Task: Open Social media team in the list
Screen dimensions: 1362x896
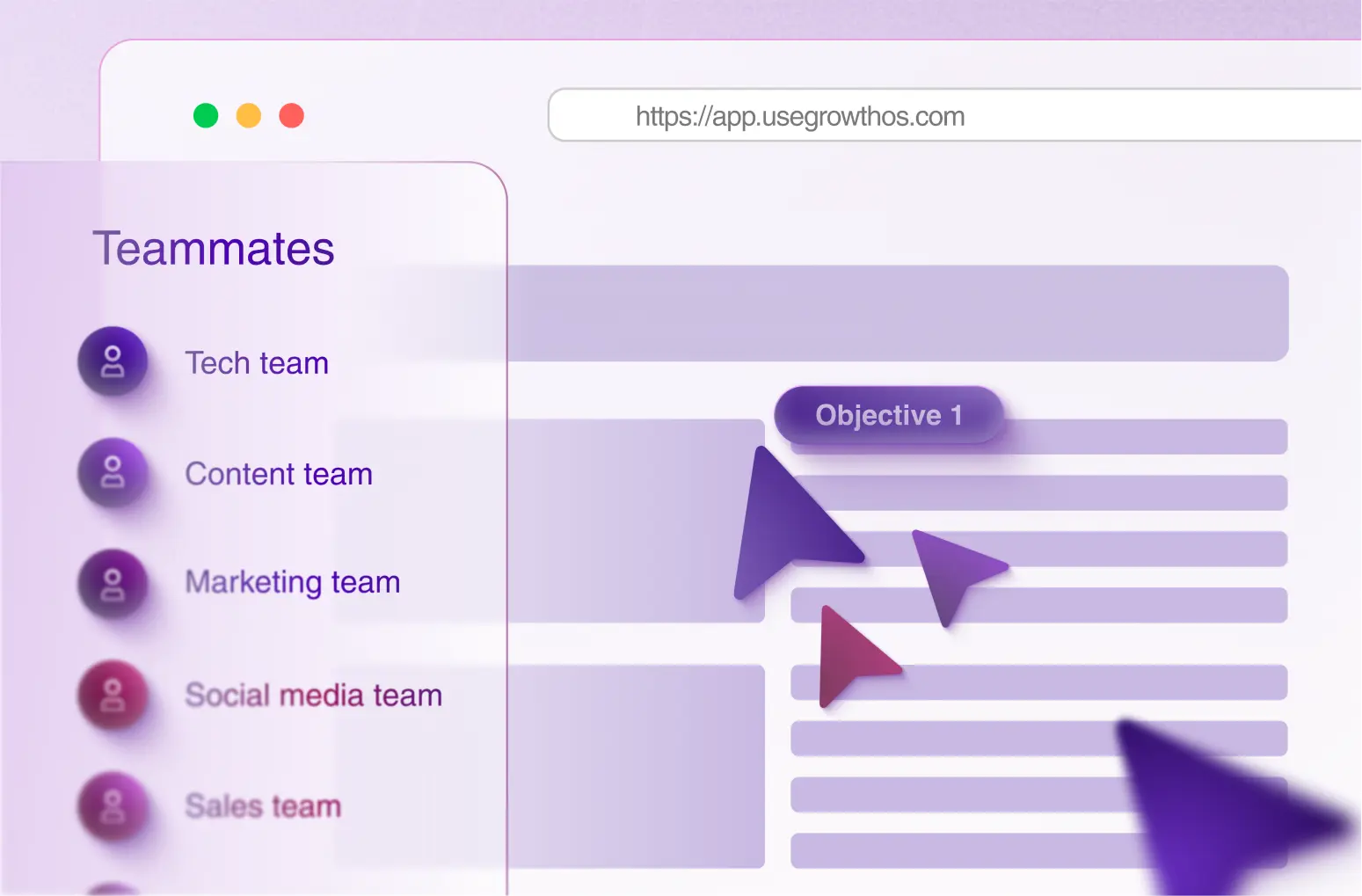Action: (x=313, y=696)
